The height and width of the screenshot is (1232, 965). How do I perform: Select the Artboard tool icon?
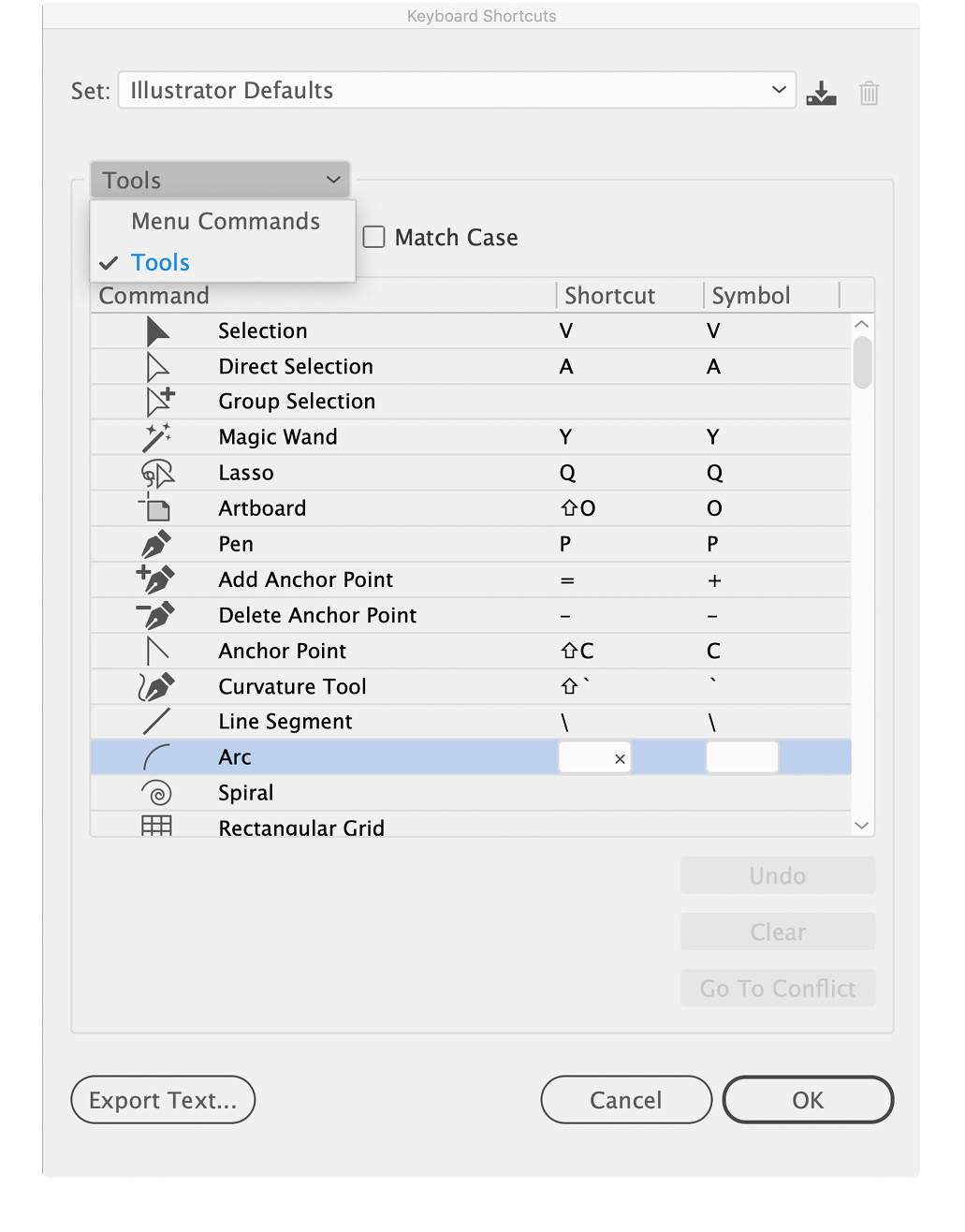[x=155, y=507]
